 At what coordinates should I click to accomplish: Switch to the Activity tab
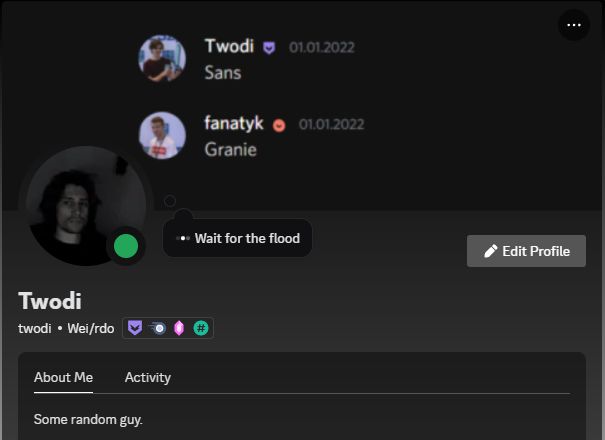(x=148, y=377)
